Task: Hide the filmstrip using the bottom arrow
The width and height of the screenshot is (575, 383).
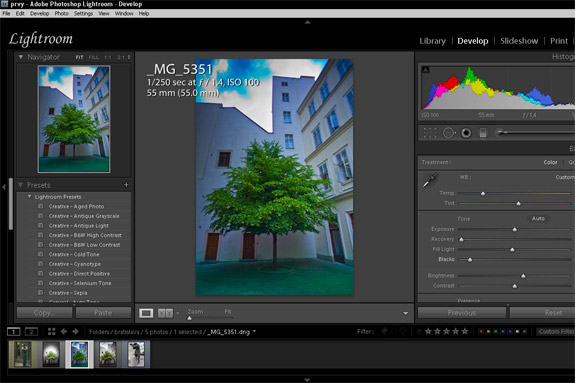Action: 307,380
